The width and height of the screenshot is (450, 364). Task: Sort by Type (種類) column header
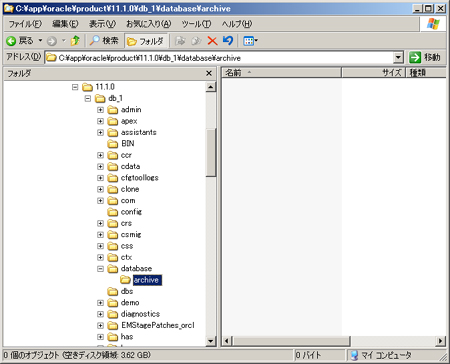point(426,72)
